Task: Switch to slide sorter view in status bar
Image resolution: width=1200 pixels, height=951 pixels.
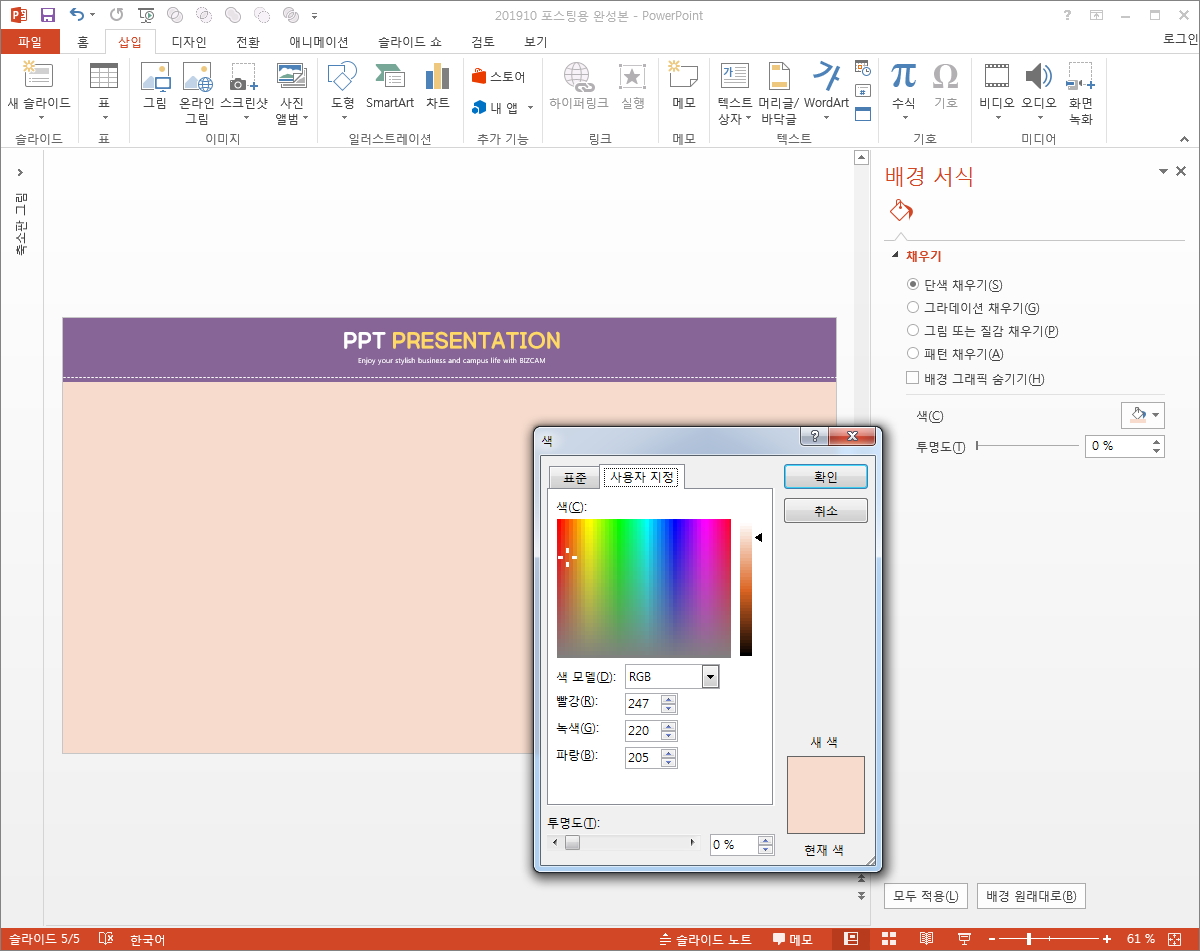Action: coord(889,939)
